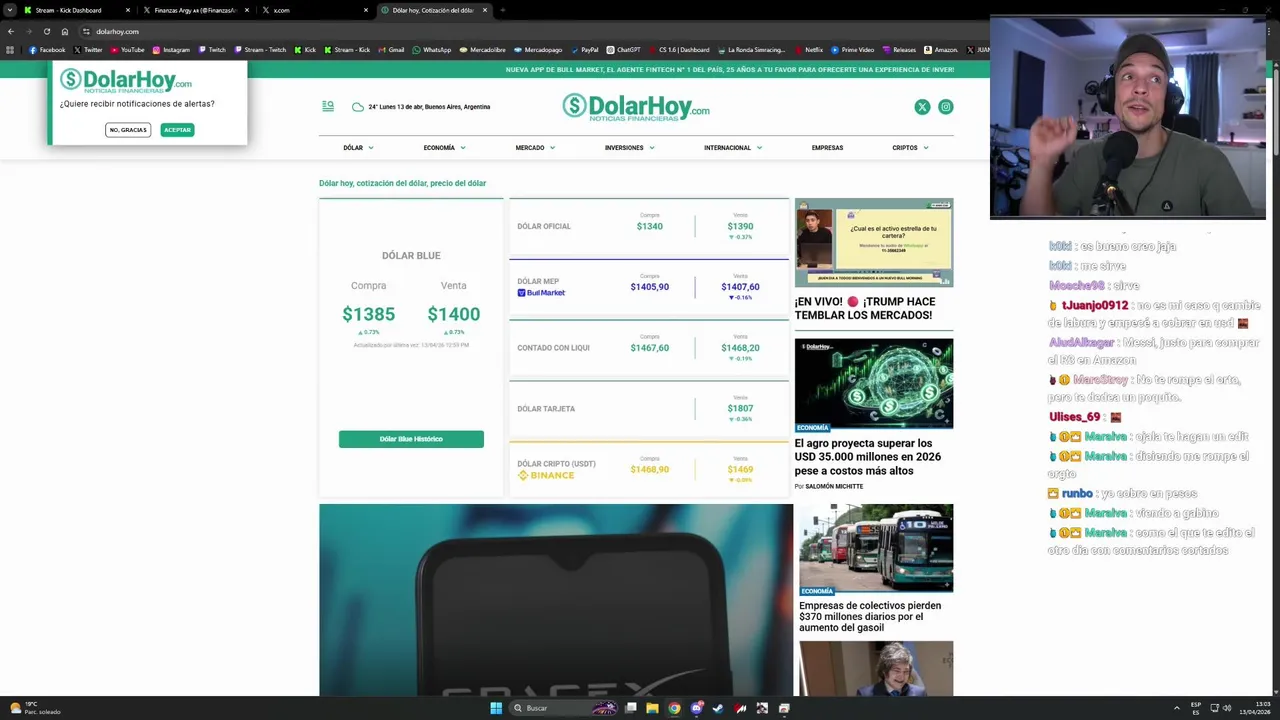1280x720 pixels.
Task: Open Dólar Blue Histórico
Action: coord(411,439)
